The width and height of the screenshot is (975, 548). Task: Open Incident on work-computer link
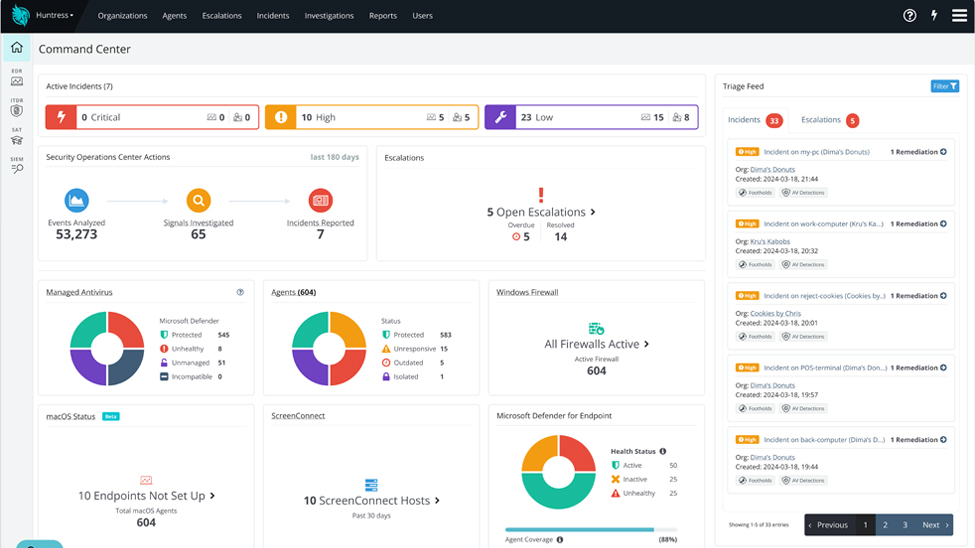[823, 224]
